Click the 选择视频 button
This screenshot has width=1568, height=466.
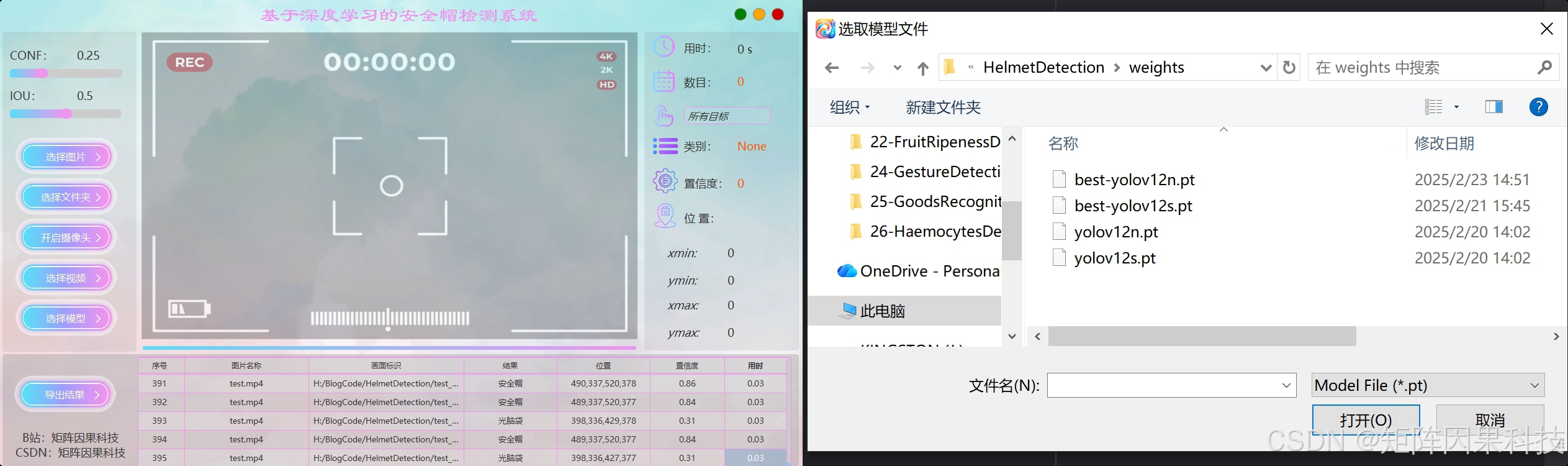66,278
